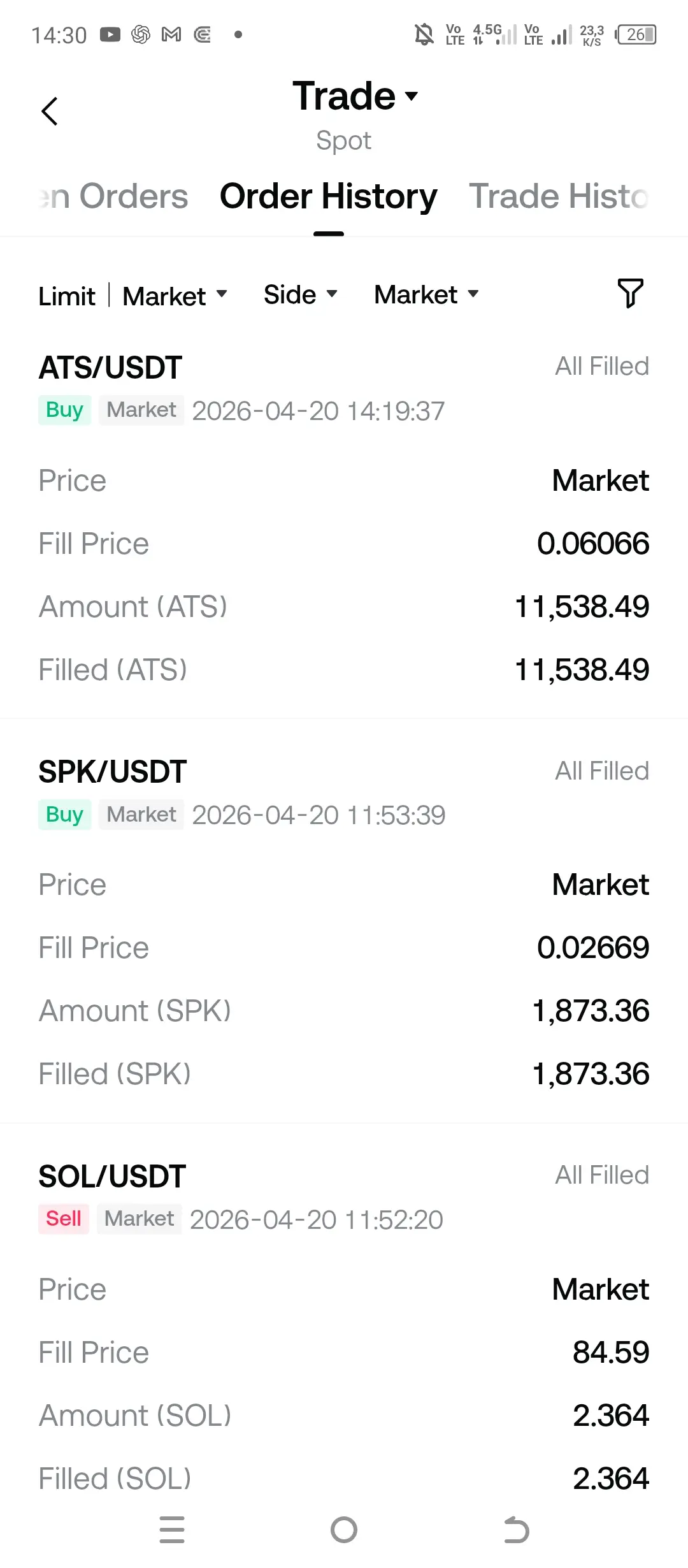This screenshot has height=1568, width=688.
Task: Tap the YouTube notification icon in status bar
Action: coord(110,35)
